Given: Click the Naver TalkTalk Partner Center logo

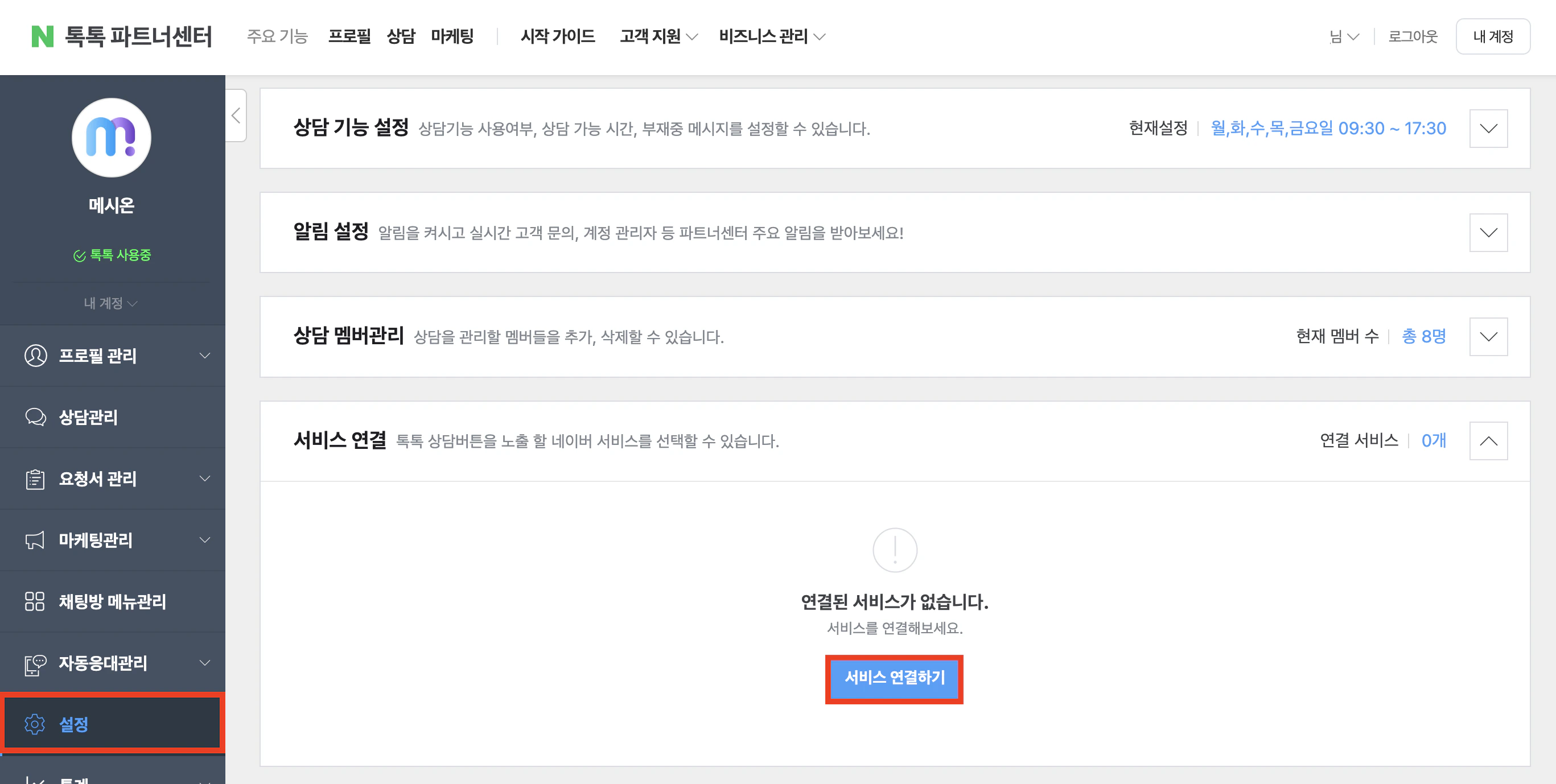Looking at the screenshot, I should pyautogui.click(x=121, y=37).
